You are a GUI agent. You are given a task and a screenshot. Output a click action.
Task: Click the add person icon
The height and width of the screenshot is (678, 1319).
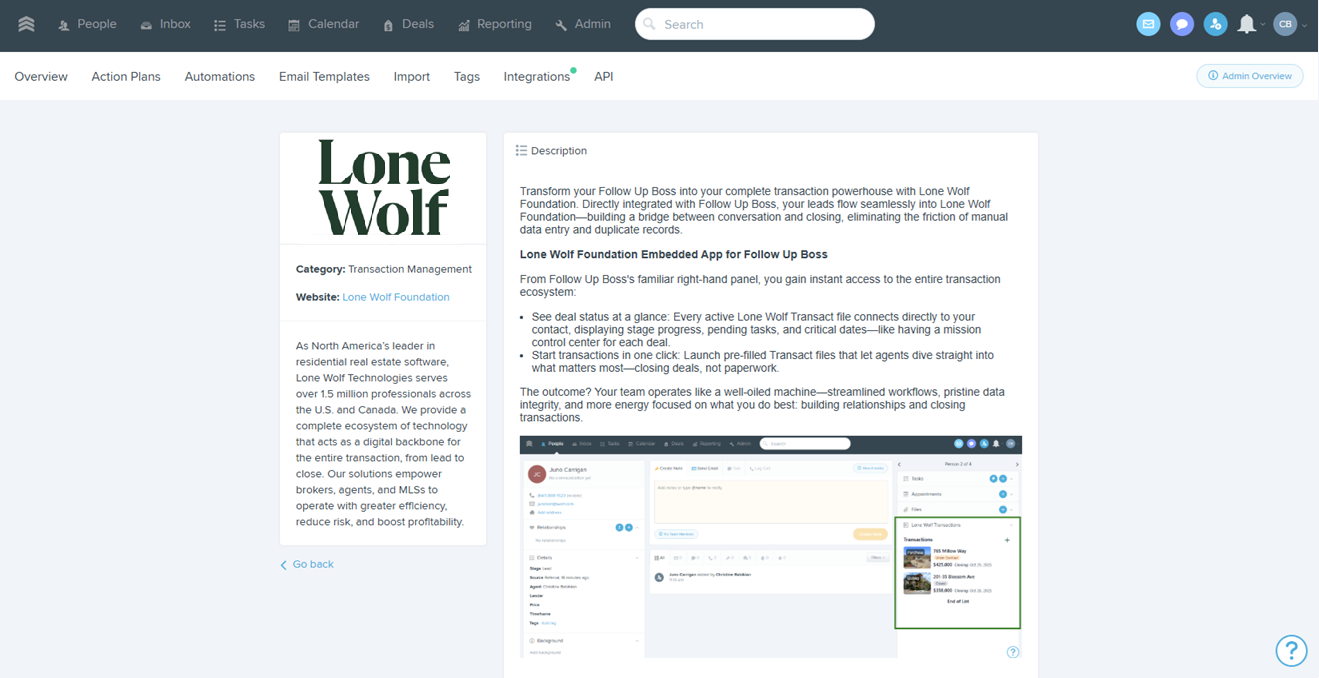pyautogui.click(x=1215, y=24)
